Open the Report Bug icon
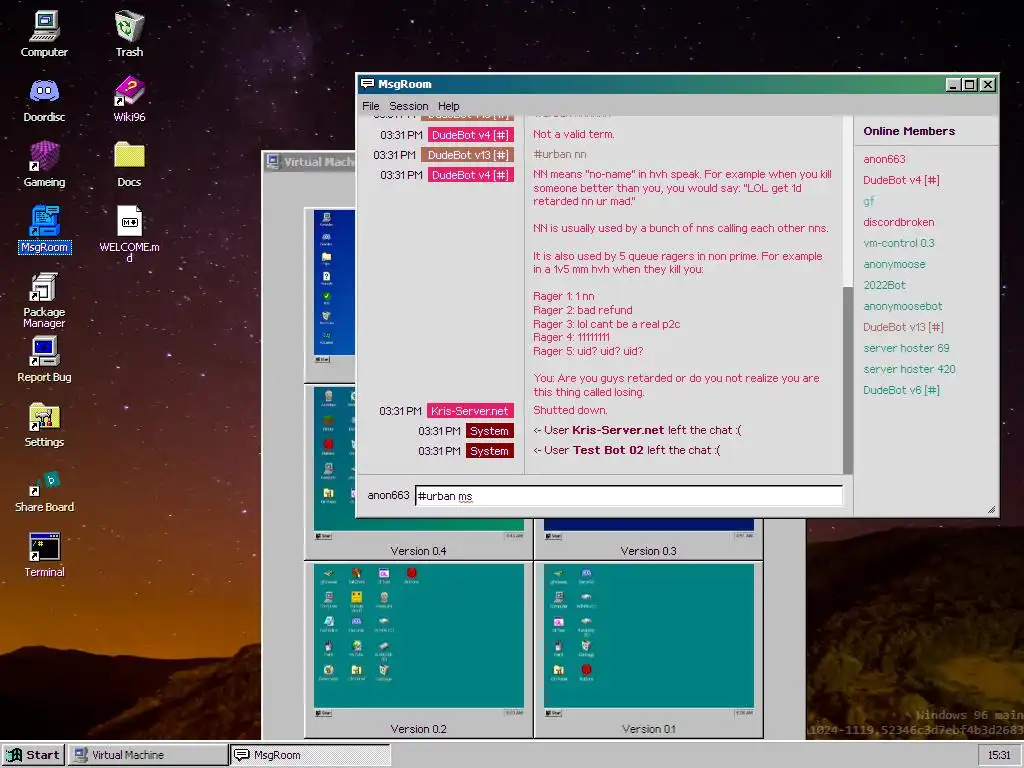The image size is (1024, 768). [x=44, y=359]
